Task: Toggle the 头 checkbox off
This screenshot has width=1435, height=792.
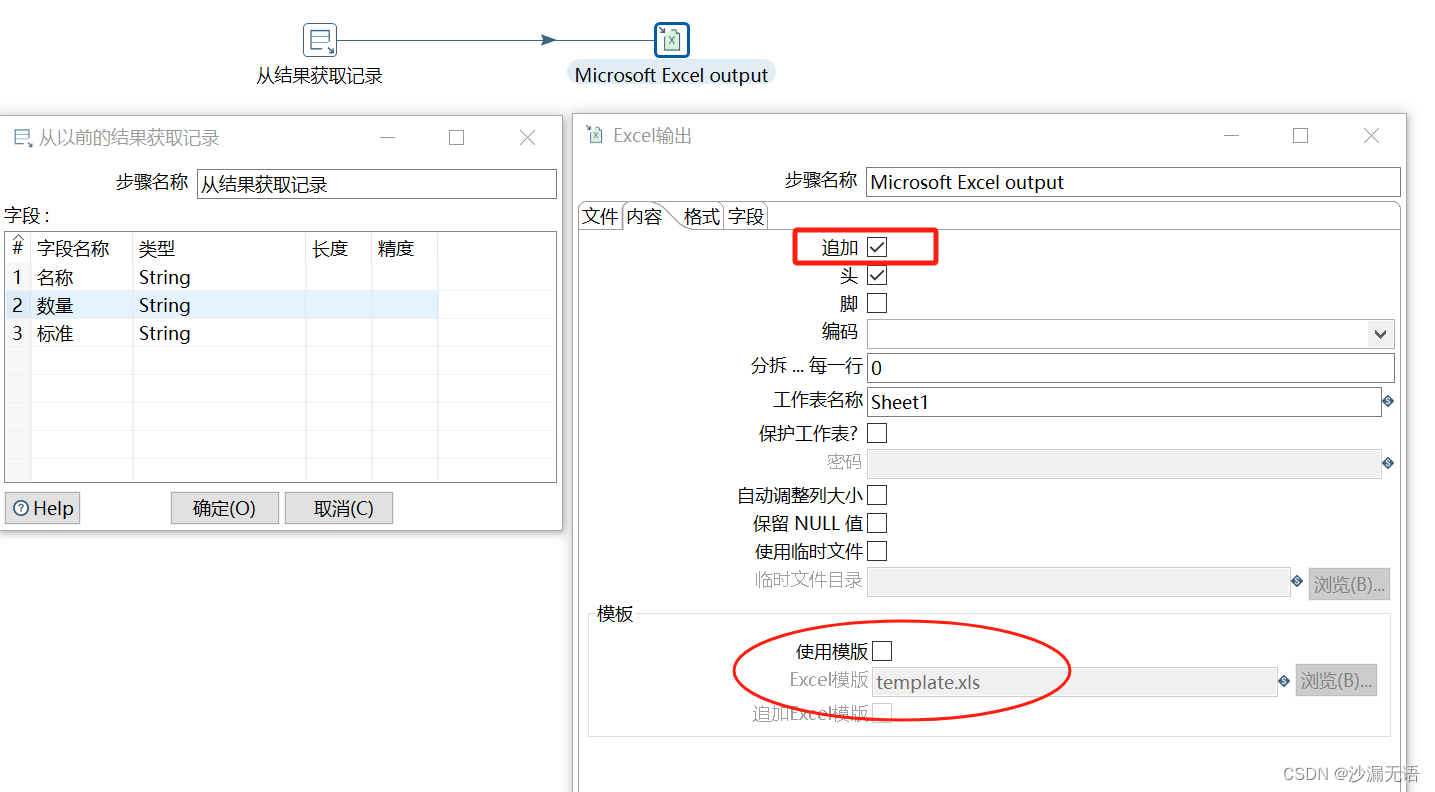Action: pyautogui.click(x=877, y=274)
